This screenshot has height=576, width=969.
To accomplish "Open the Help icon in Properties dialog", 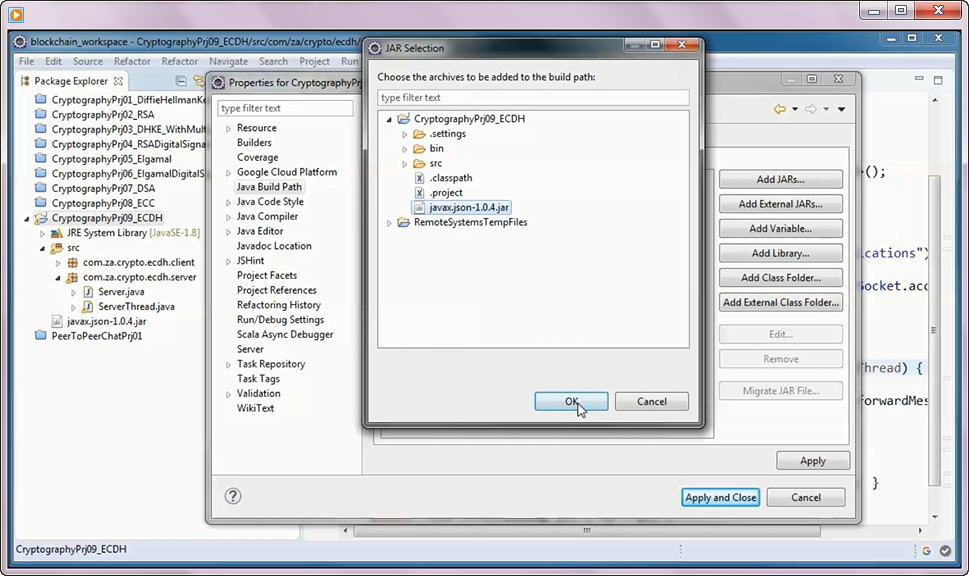I will point(233,496).
